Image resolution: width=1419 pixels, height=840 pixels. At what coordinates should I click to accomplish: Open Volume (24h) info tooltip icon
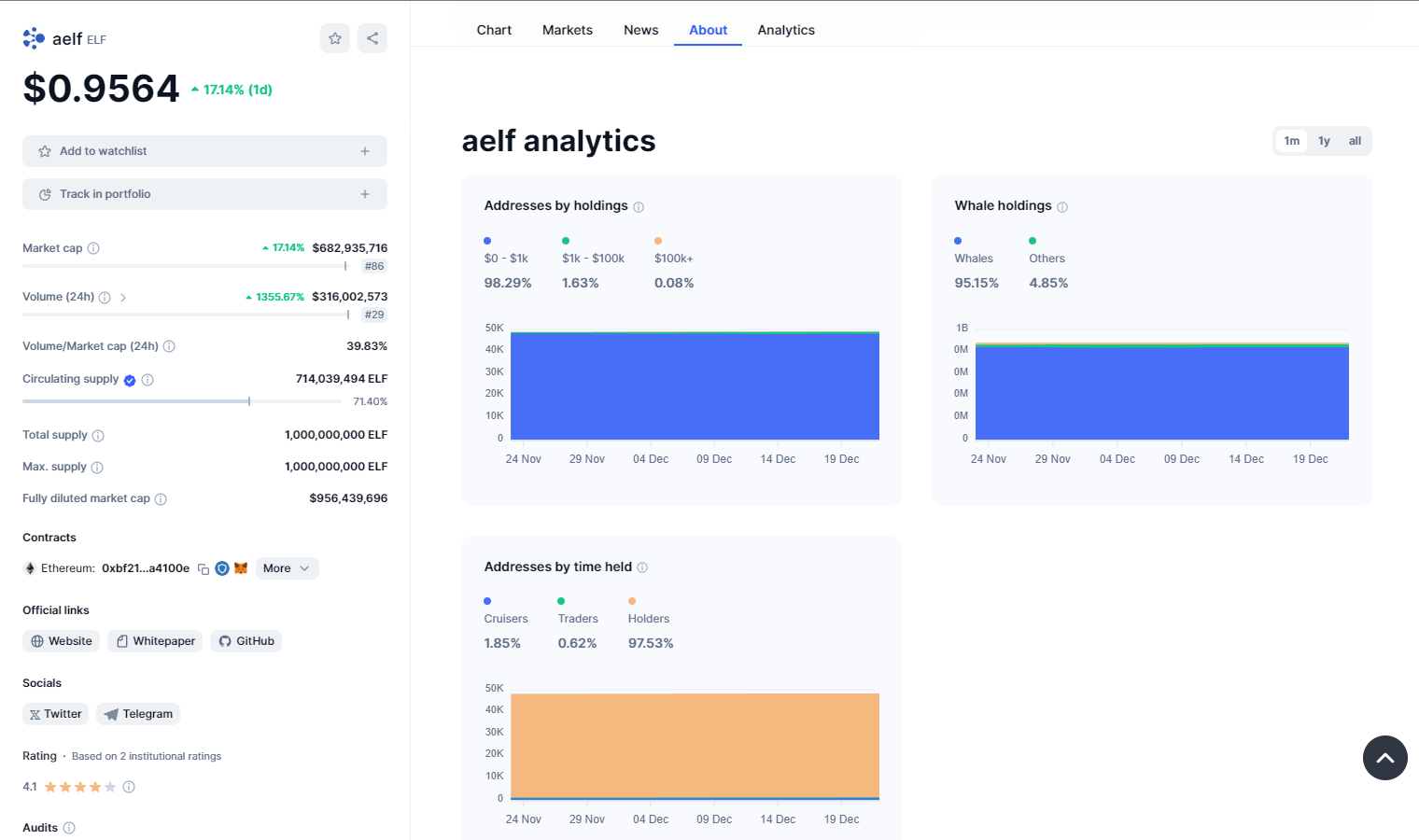pos(105,298)
